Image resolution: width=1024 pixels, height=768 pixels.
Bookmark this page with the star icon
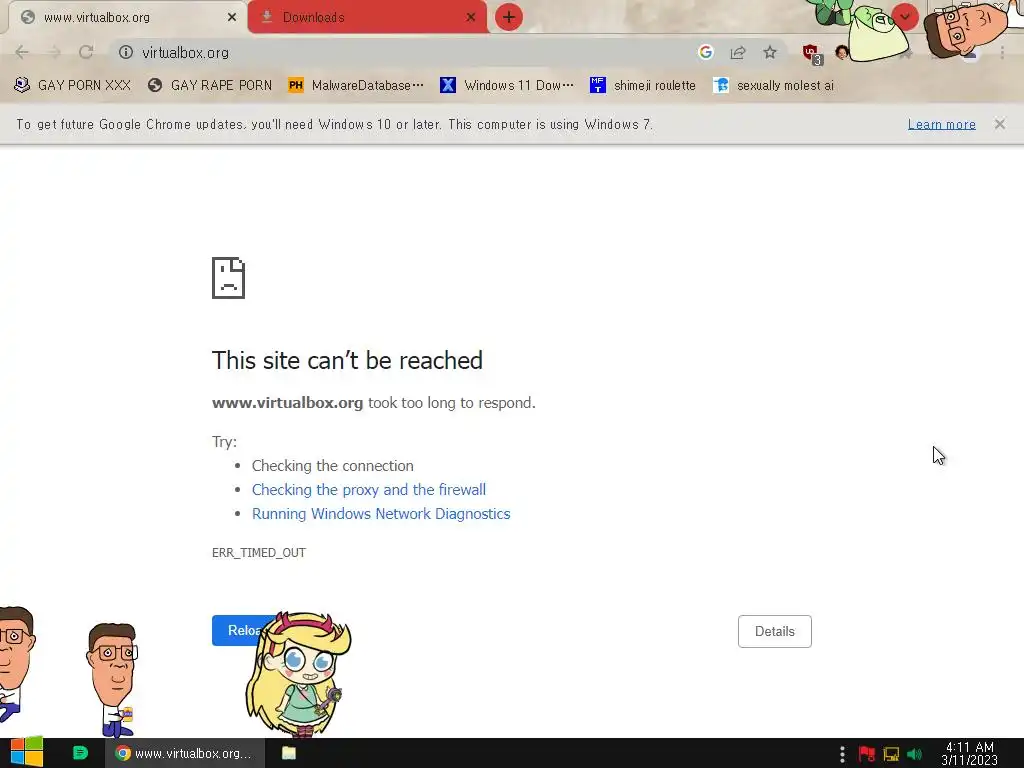pos(770,52)
